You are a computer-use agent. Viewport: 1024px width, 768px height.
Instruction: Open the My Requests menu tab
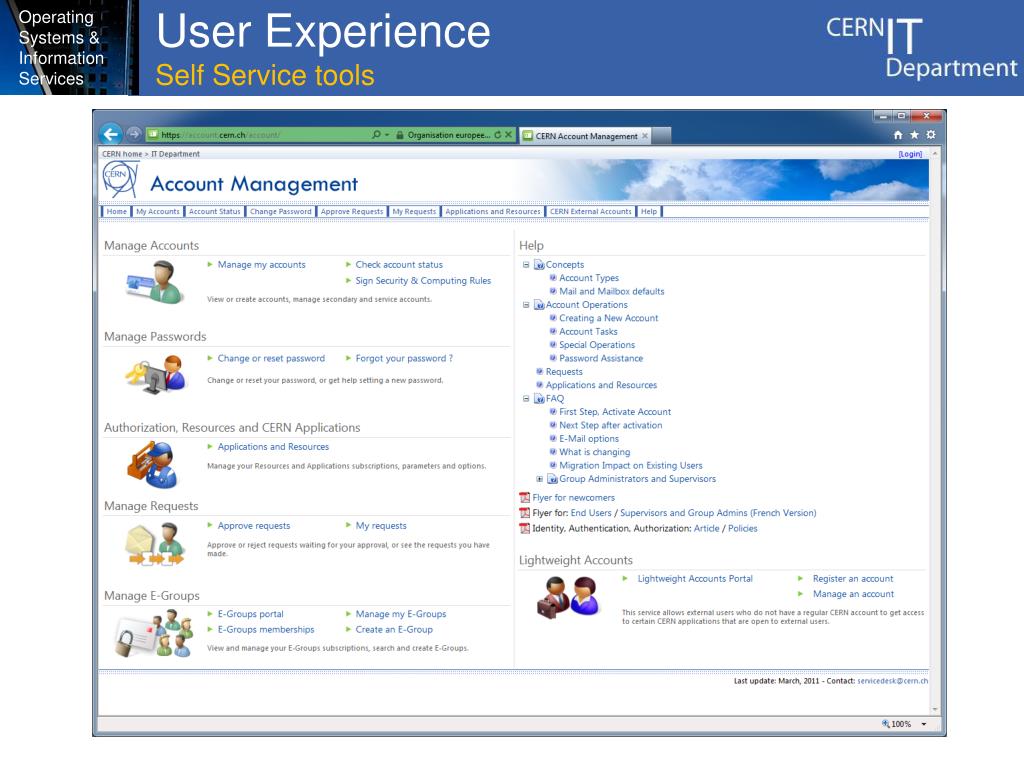414,212
